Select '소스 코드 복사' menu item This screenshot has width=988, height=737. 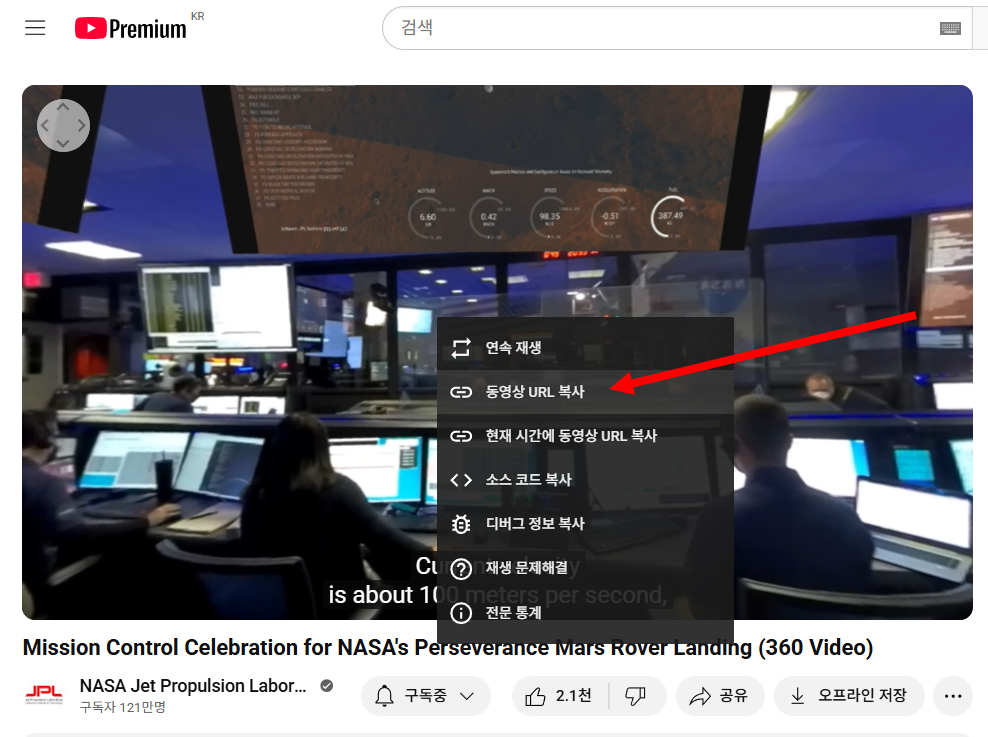[585, 480]
